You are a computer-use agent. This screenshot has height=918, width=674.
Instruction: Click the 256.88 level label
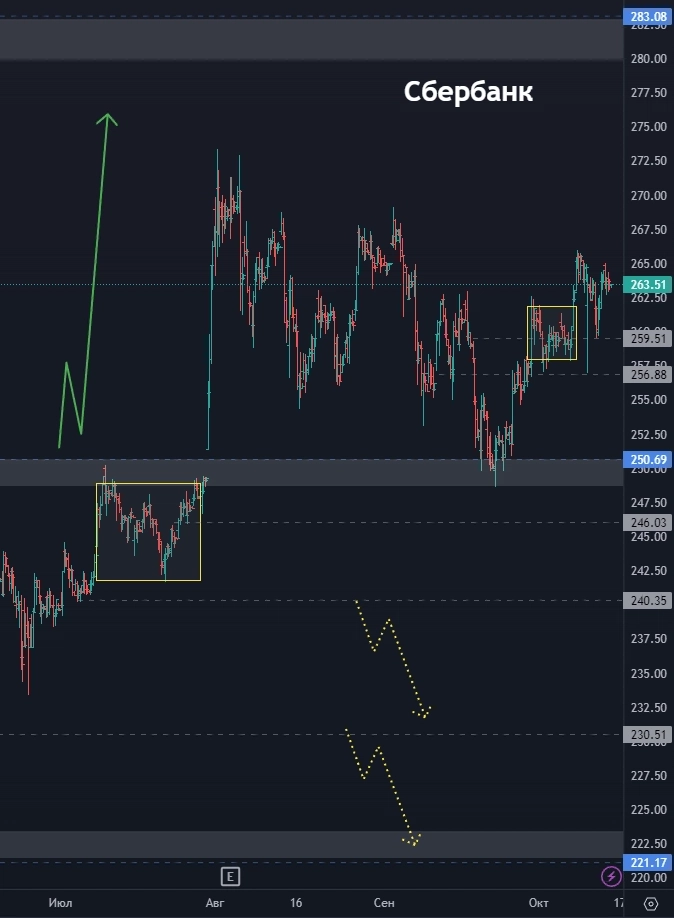coord(648,375)
